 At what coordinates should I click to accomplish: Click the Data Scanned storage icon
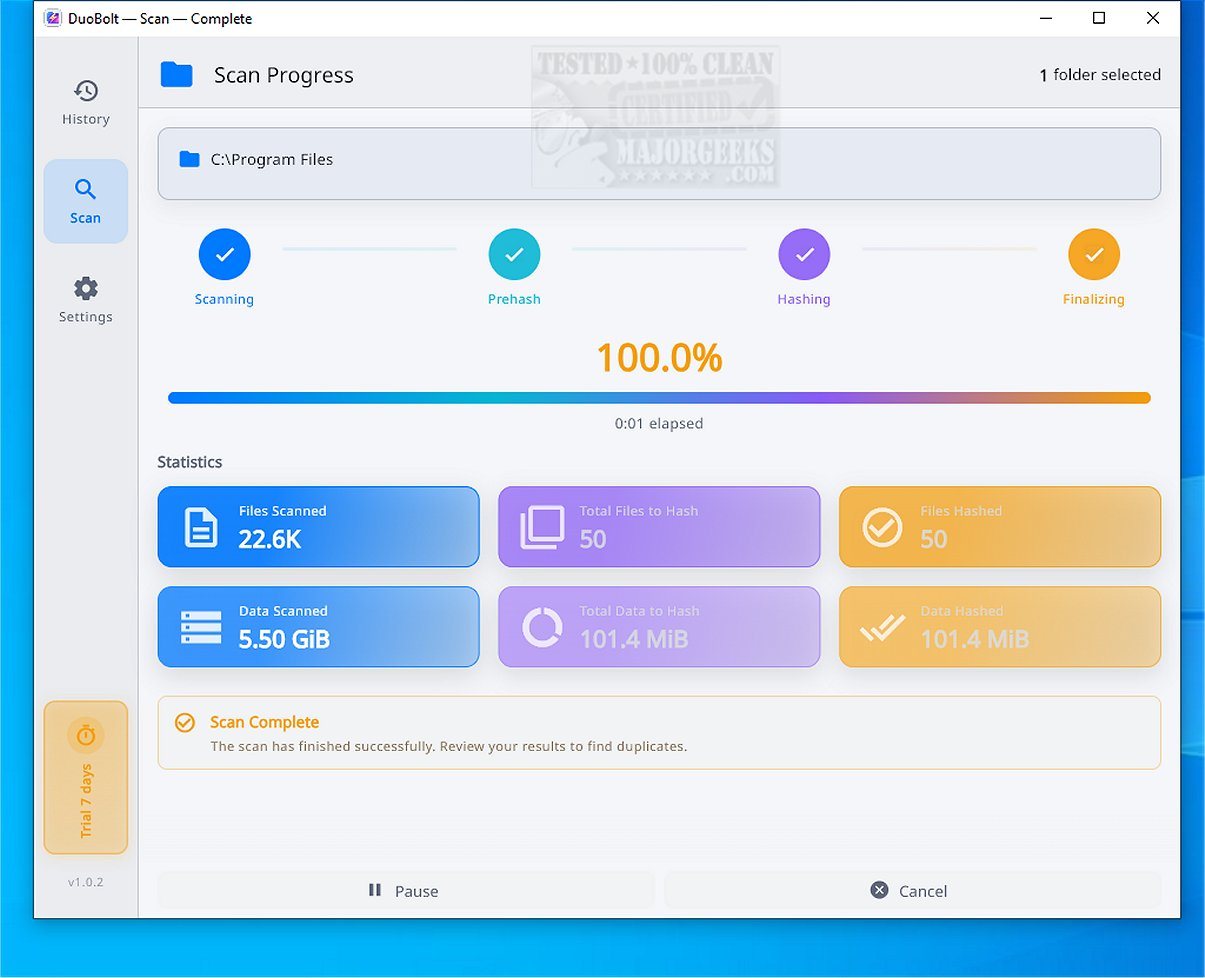coord(201,627)
